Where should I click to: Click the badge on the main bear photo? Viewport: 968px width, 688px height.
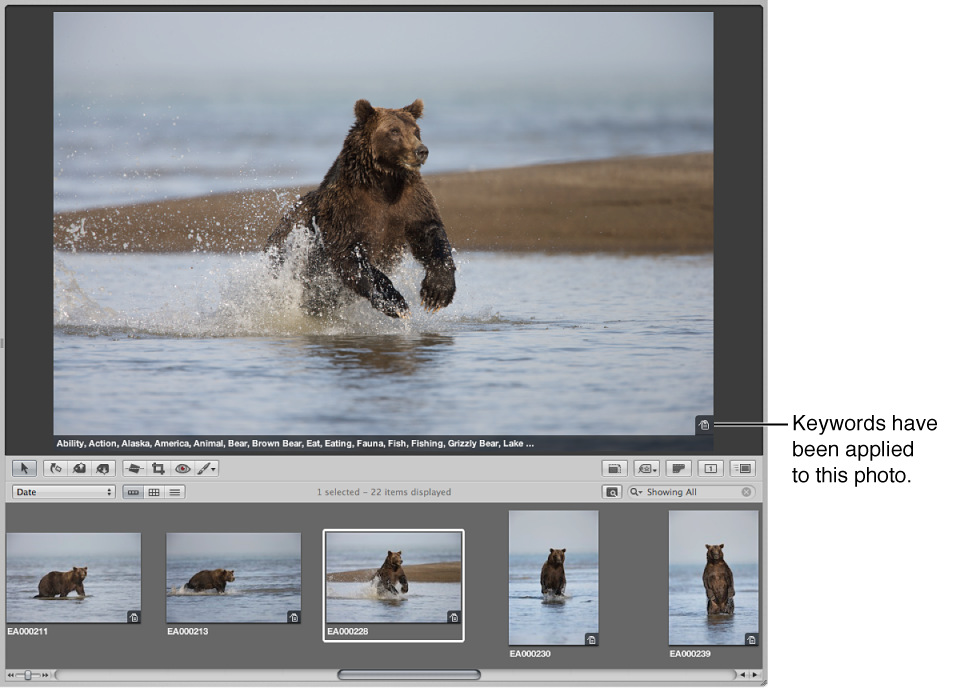[704, 425]
